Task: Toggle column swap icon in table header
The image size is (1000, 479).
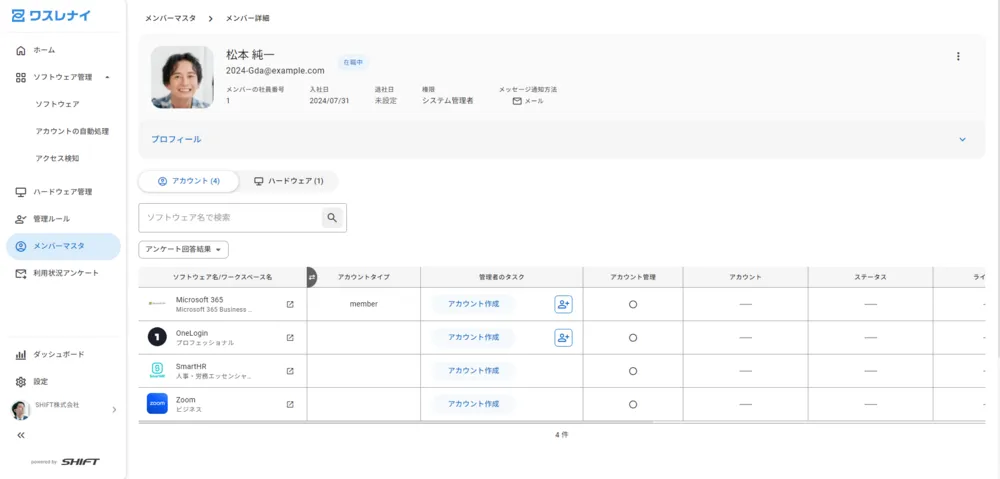Action: [312, 277]
